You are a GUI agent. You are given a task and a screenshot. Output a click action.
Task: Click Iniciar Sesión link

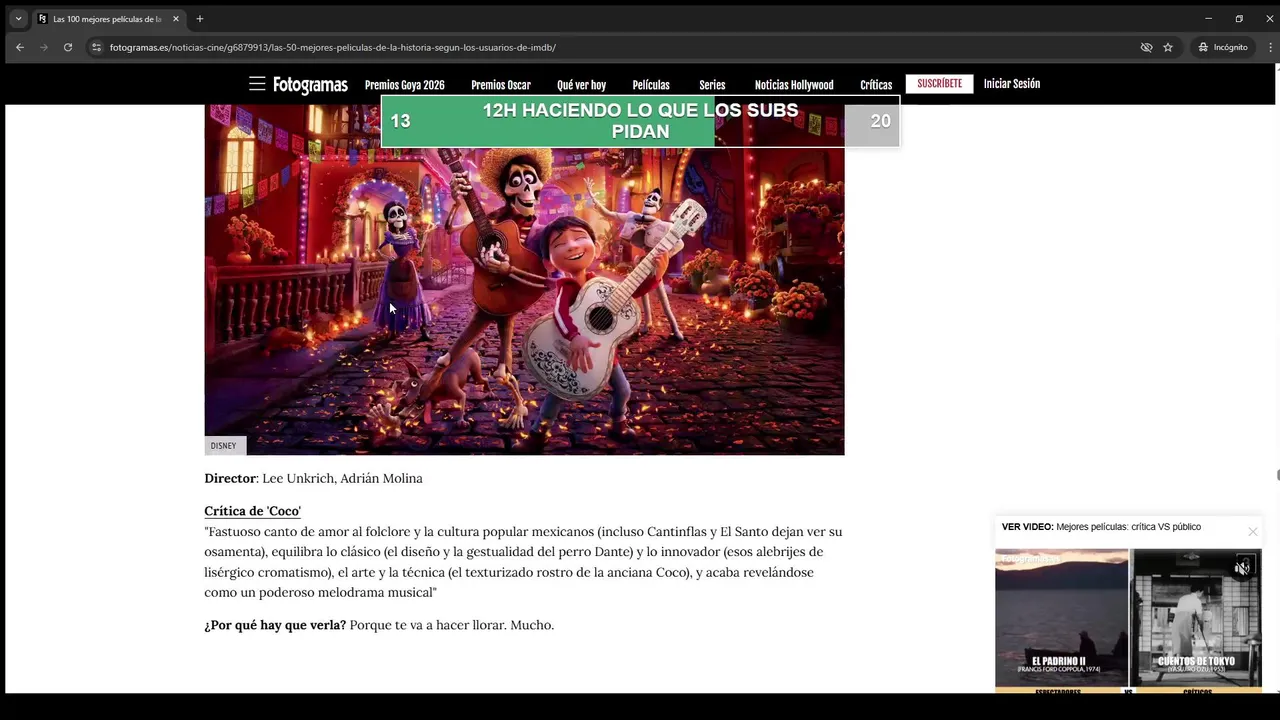coord(1012,84)
